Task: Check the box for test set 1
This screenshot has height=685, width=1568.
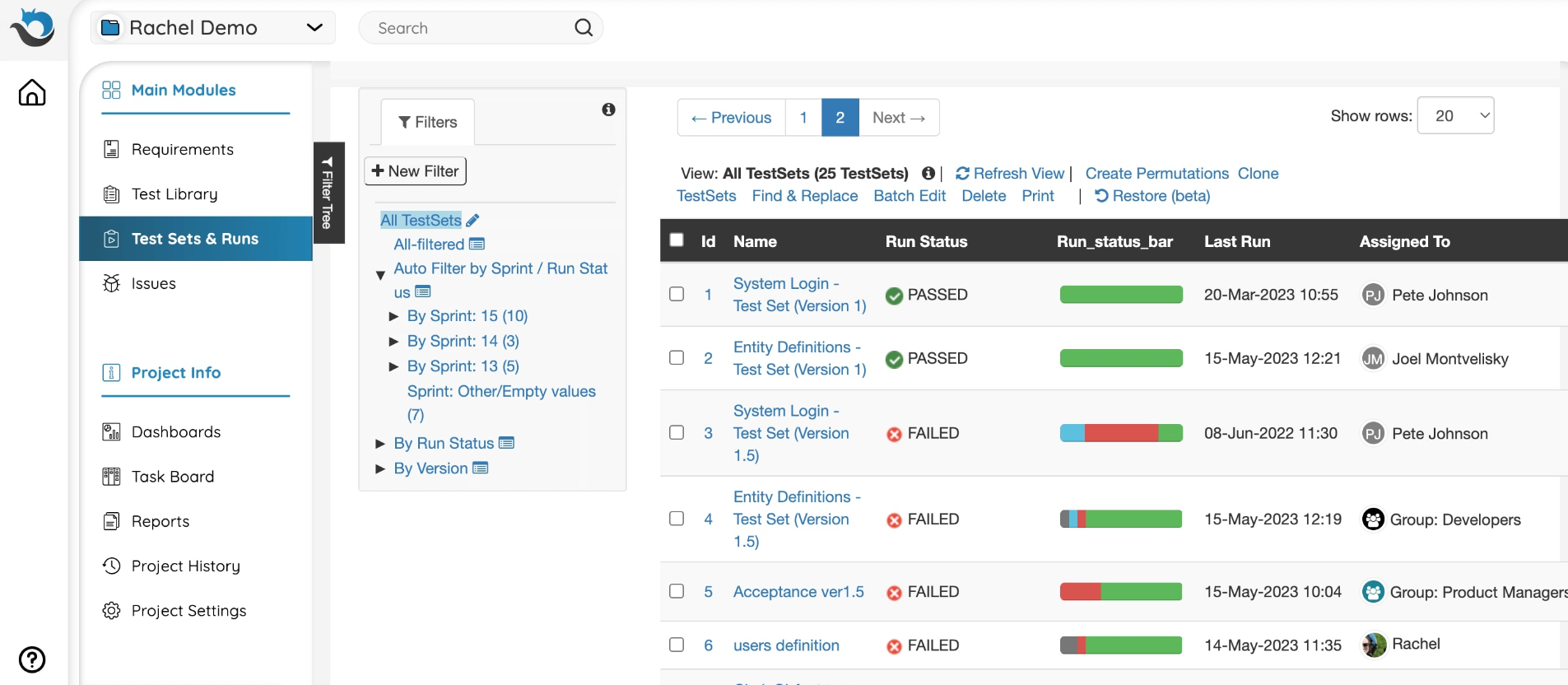Action: 677,294
